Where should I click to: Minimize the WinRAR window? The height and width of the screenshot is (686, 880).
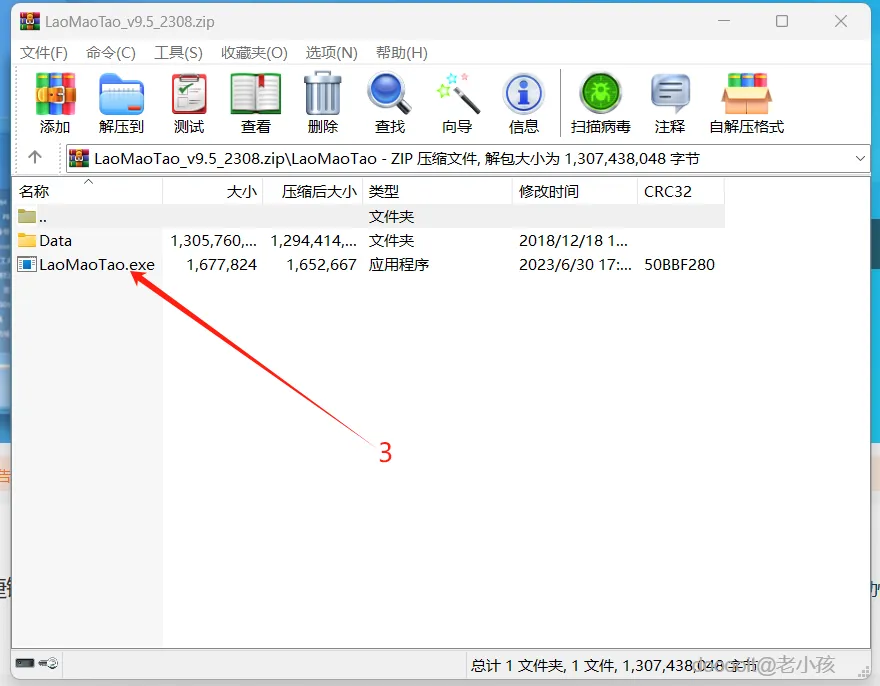tap(724, 21)
